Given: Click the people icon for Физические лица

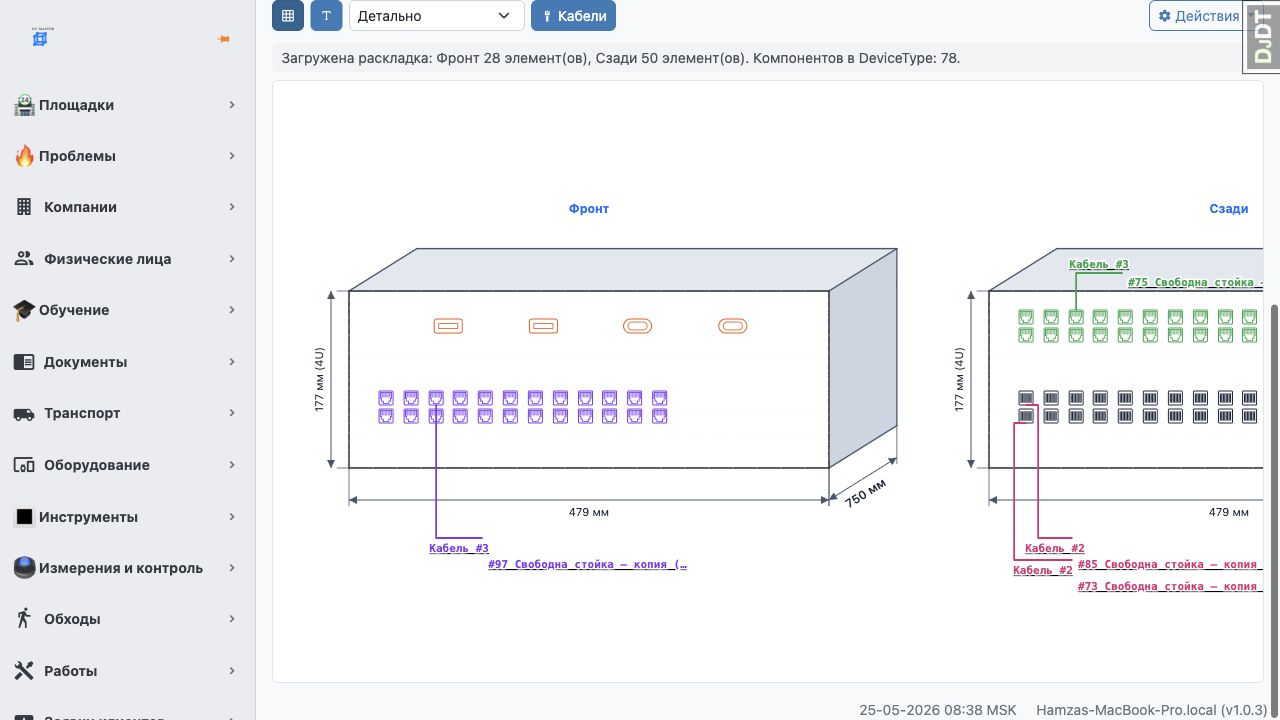Looking at the screenshot, I should [x=24, y=259].
